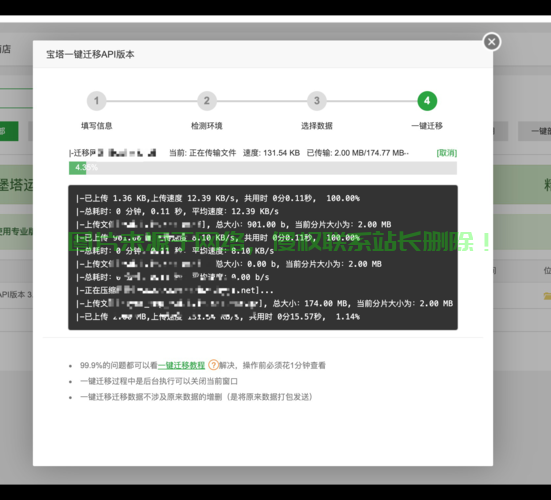Click step 3 circle 选择数据
The image size is (551, 500).
pos(317,101)
